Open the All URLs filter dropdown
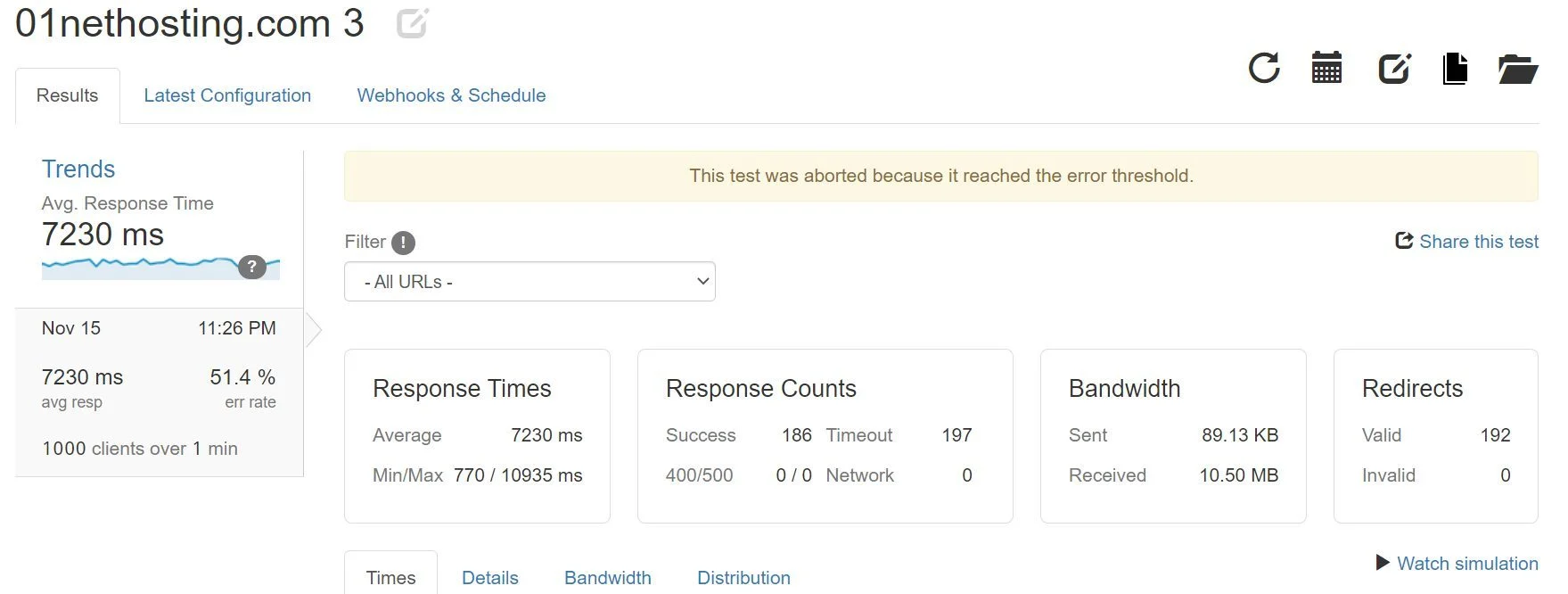The height and width of the screenshot is (594, 1568). point(530,281)
